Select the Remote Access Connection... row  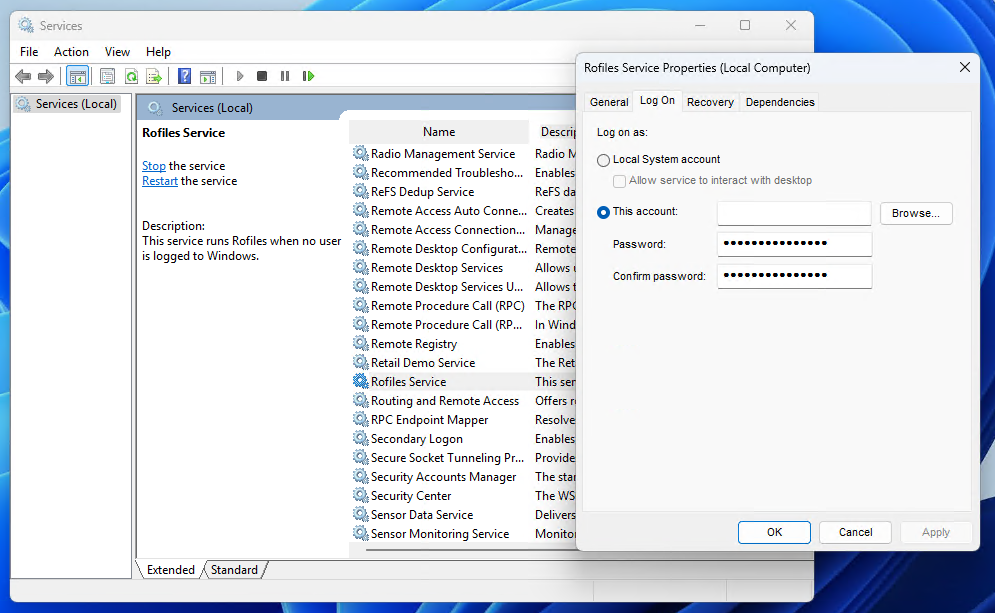[x=463, y=230]
